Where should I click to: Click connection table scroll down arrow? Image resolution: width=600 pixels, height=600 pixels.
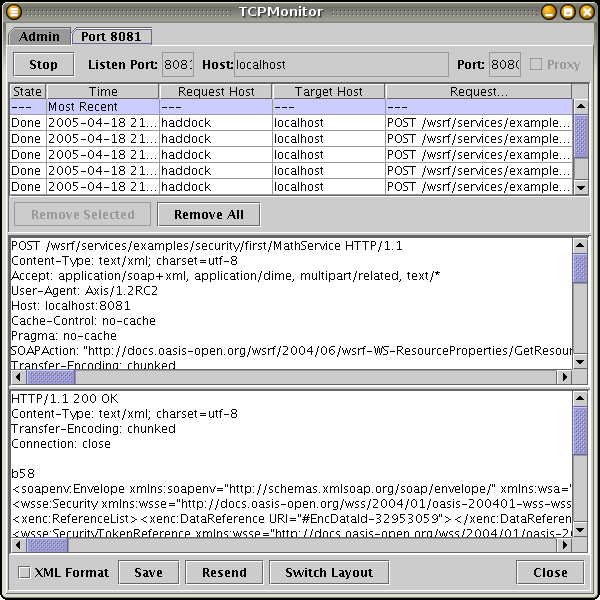pyautogui.click(x=581, y=188)
